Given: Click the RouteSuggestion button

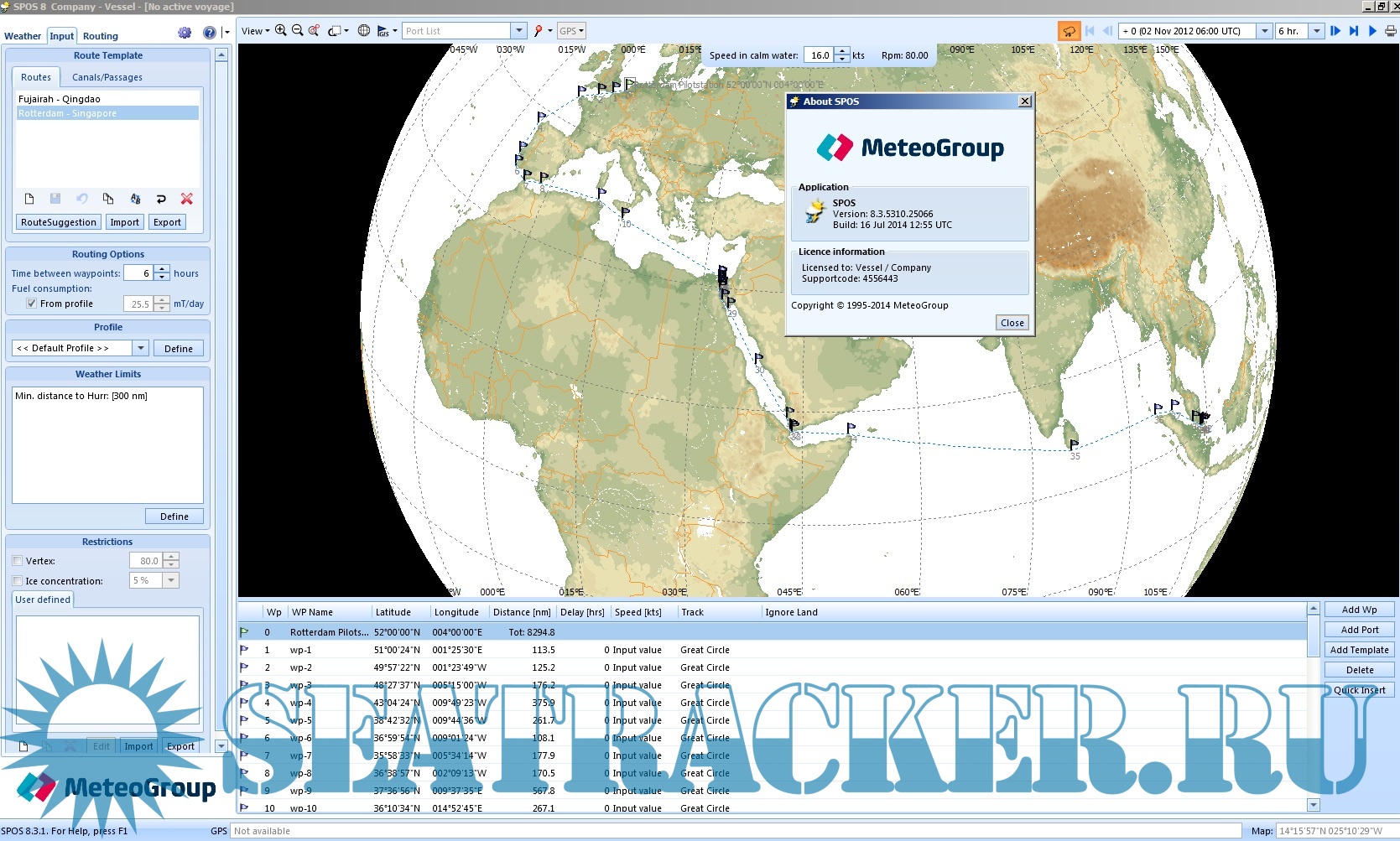Looking at the screenshot, I should coord(59,222).
